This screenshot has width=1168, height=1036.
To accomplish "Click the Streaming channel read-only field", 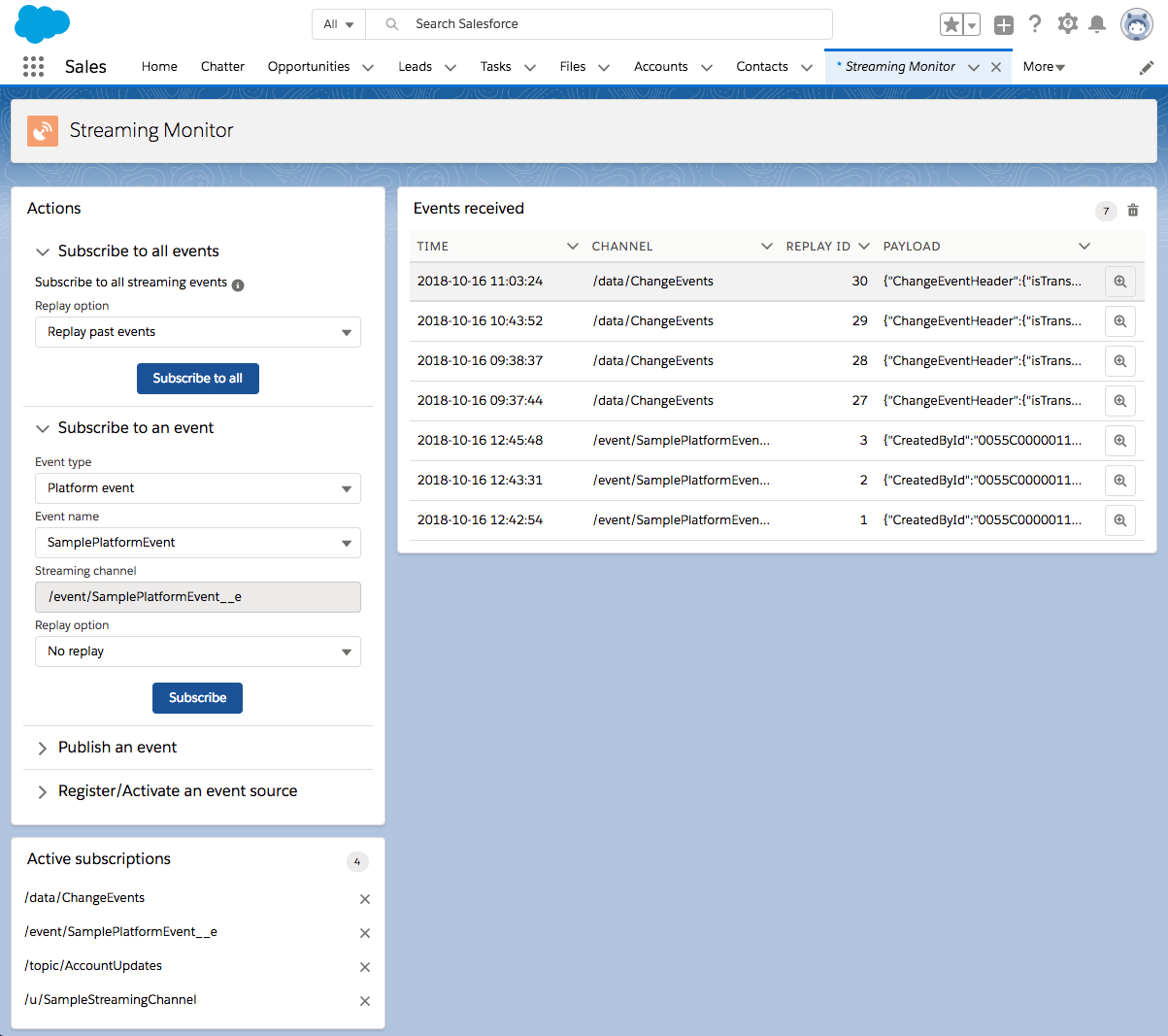I will coord(198,597).
